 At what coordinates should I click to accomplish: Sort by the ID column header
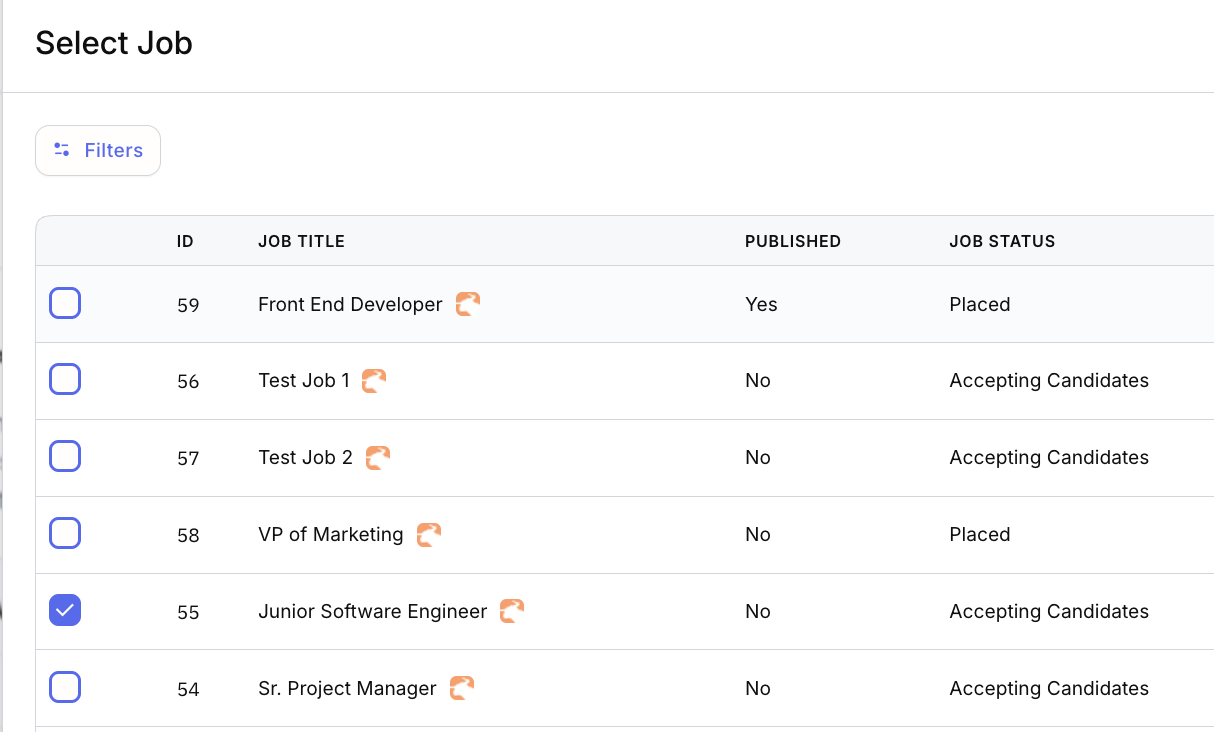185,241
